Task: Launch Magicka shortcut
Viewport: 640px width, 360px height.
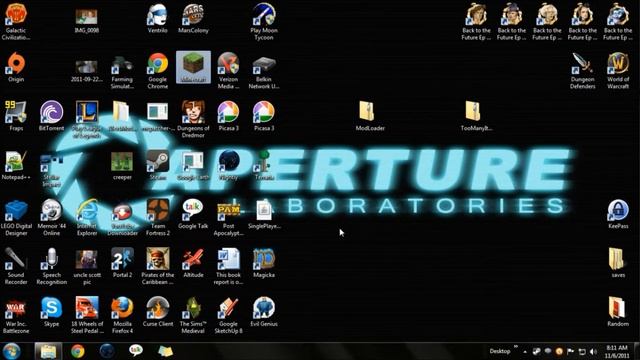Action: pos(264,263)
